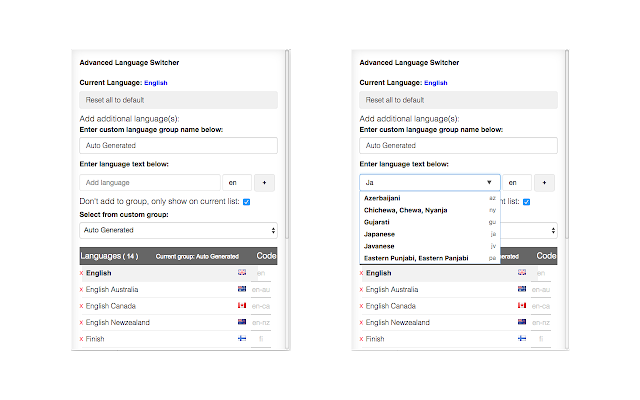The width and height of the screenshot is (640, 400).
Task: Open custom group dropdown arrows in right panel
Action: click(x=553, y=231)
